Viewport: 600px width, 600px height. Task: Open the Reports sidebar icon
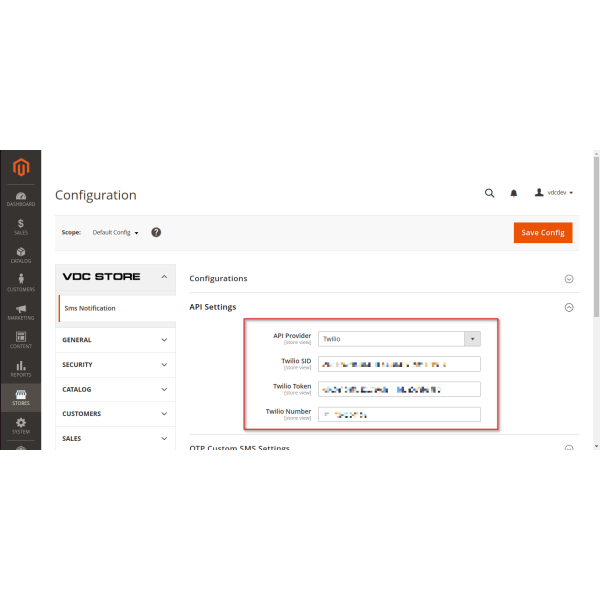20,369
